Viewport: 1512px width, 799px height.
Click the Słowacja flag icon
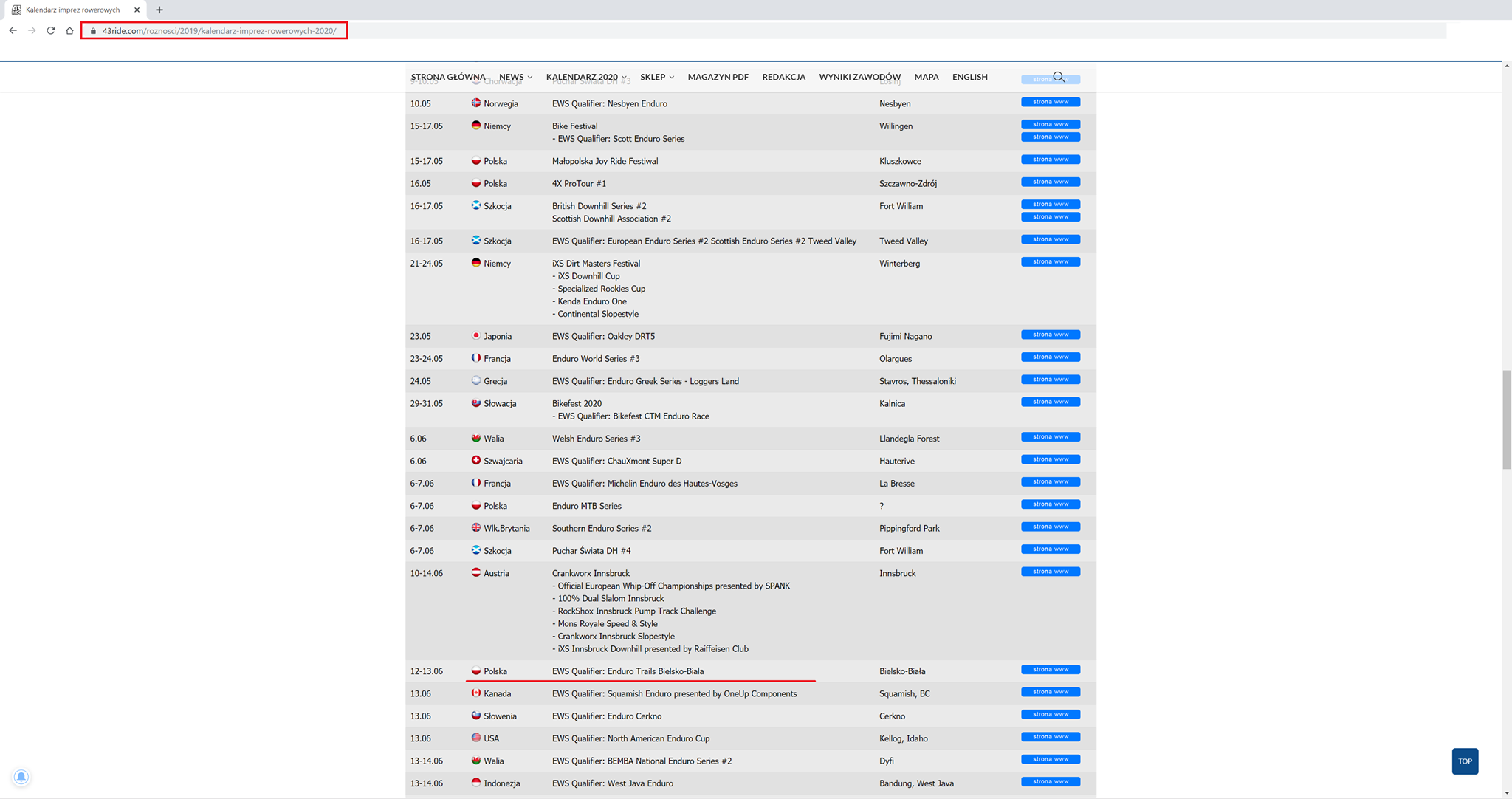[476, 403]
